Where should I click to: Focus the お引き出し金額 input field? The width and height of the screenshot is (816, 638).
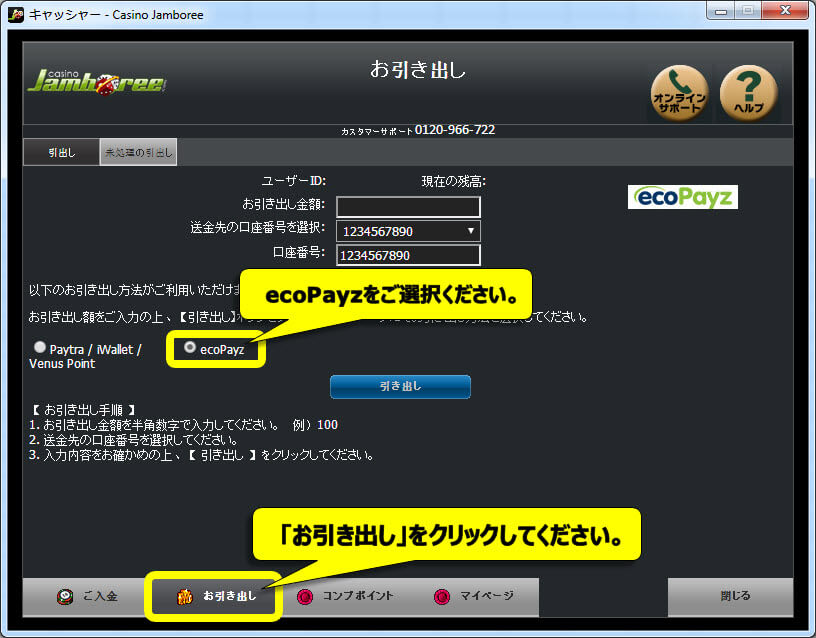[x=408, y=207]
